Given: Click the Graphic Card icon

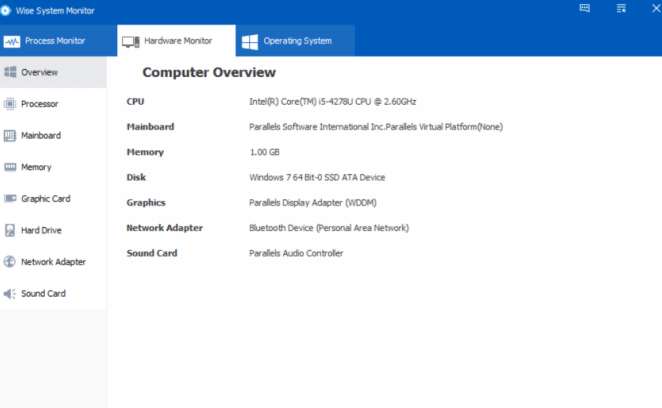Looking at the screenshot, I should 10,199.
